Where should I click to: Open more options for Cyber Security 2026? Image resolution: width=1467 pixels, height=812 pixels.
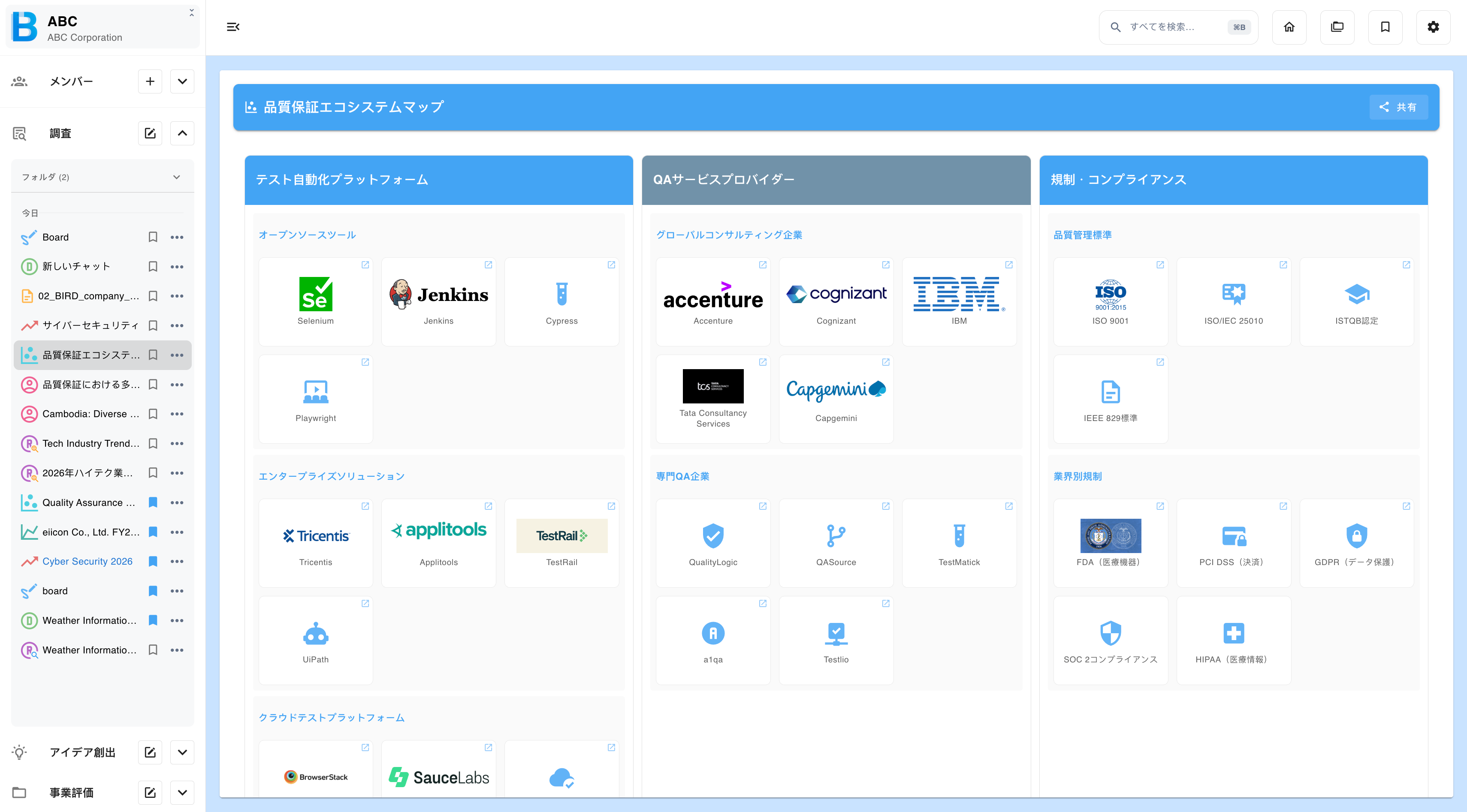point(177,562)
